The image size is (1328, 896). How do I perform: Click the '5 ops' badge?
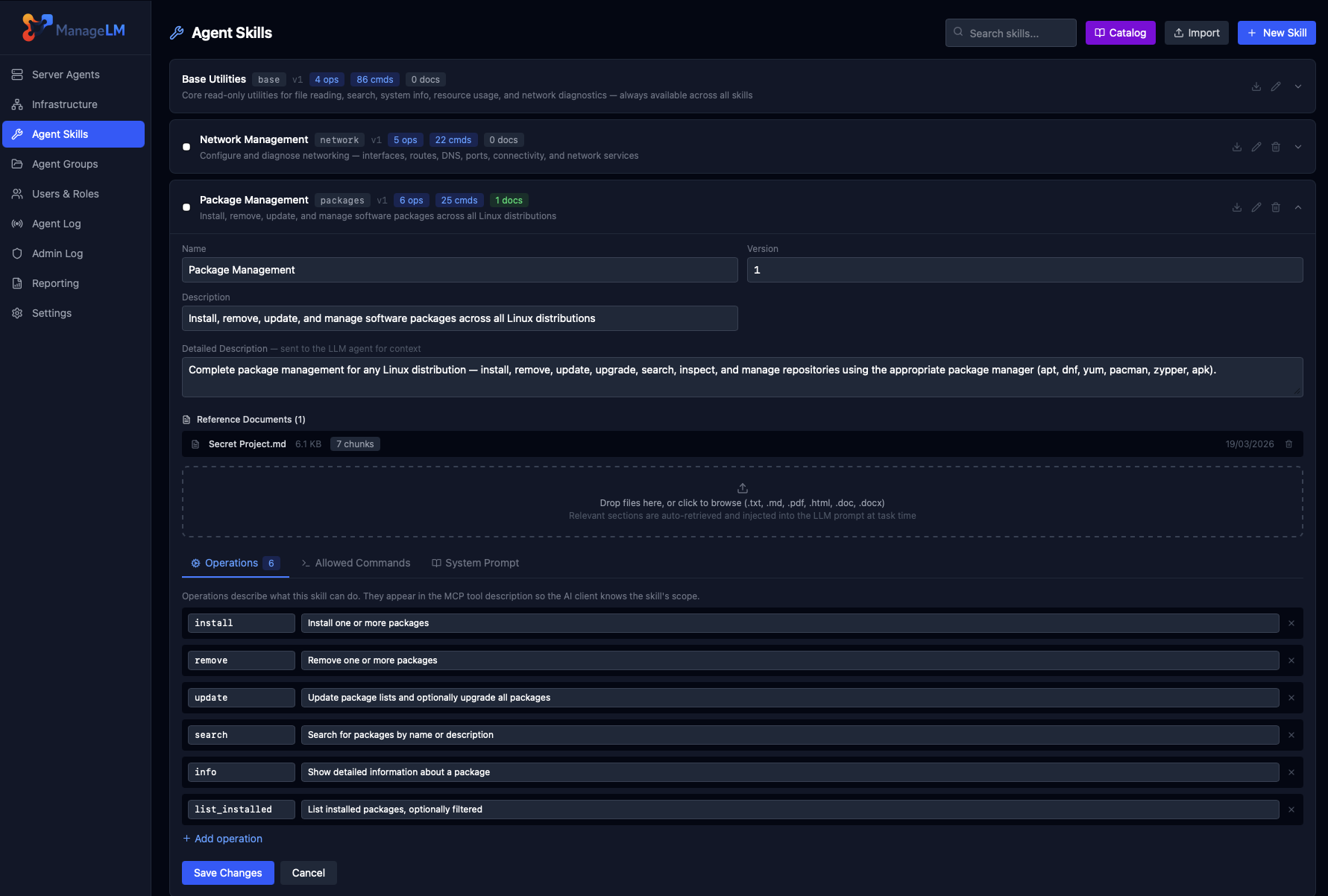[x=405, y=140]
